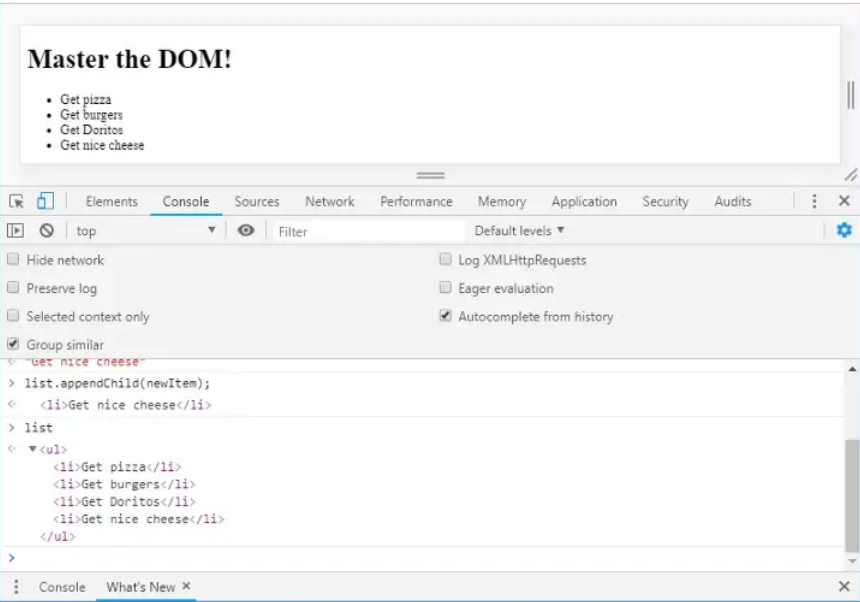Show the console sidebar icon
The height and width of the screenshot is (602, 860).
[x=15, y=231]
